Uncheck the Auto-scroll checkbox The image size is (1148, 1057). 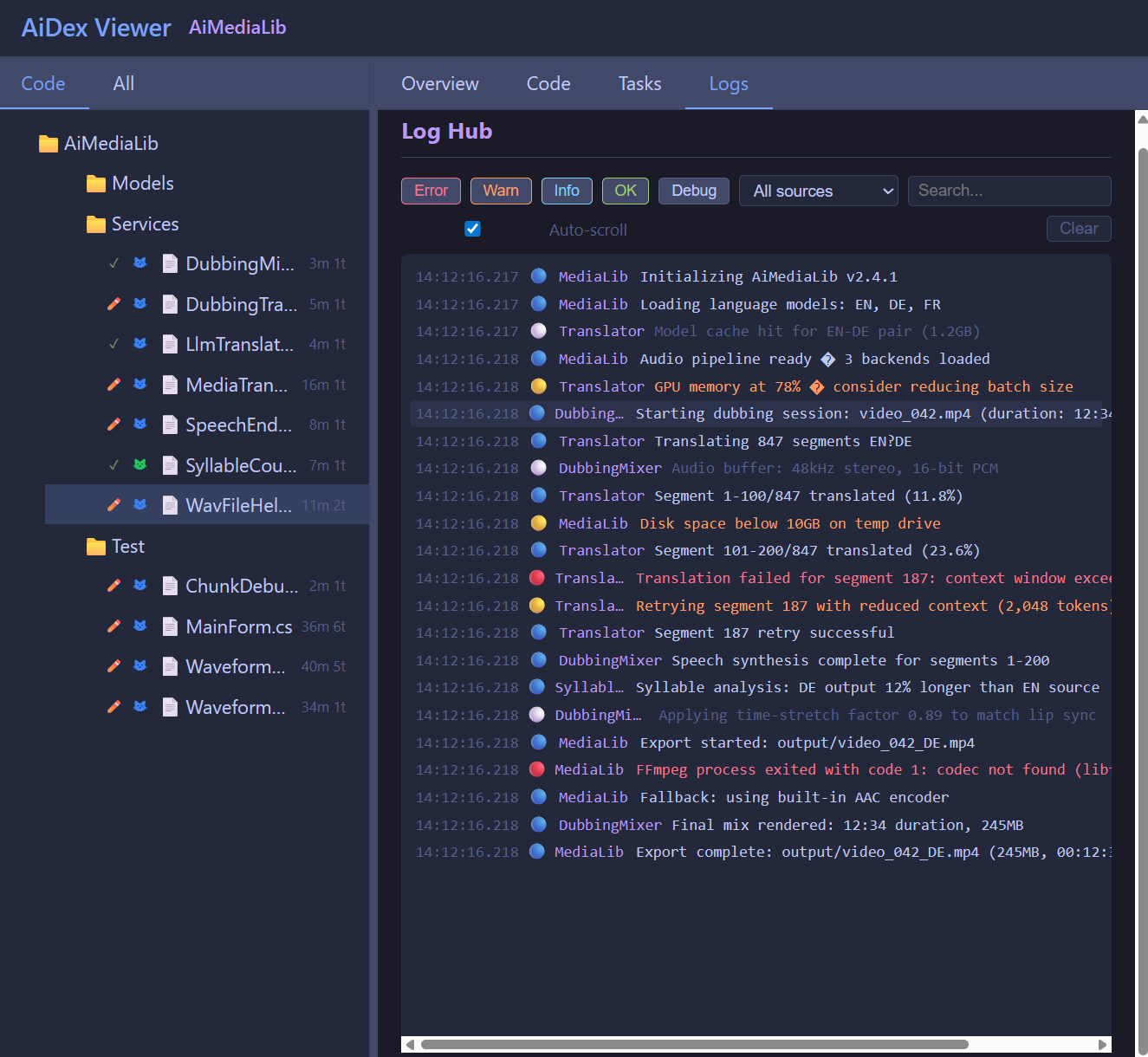[x=472, y=229]
